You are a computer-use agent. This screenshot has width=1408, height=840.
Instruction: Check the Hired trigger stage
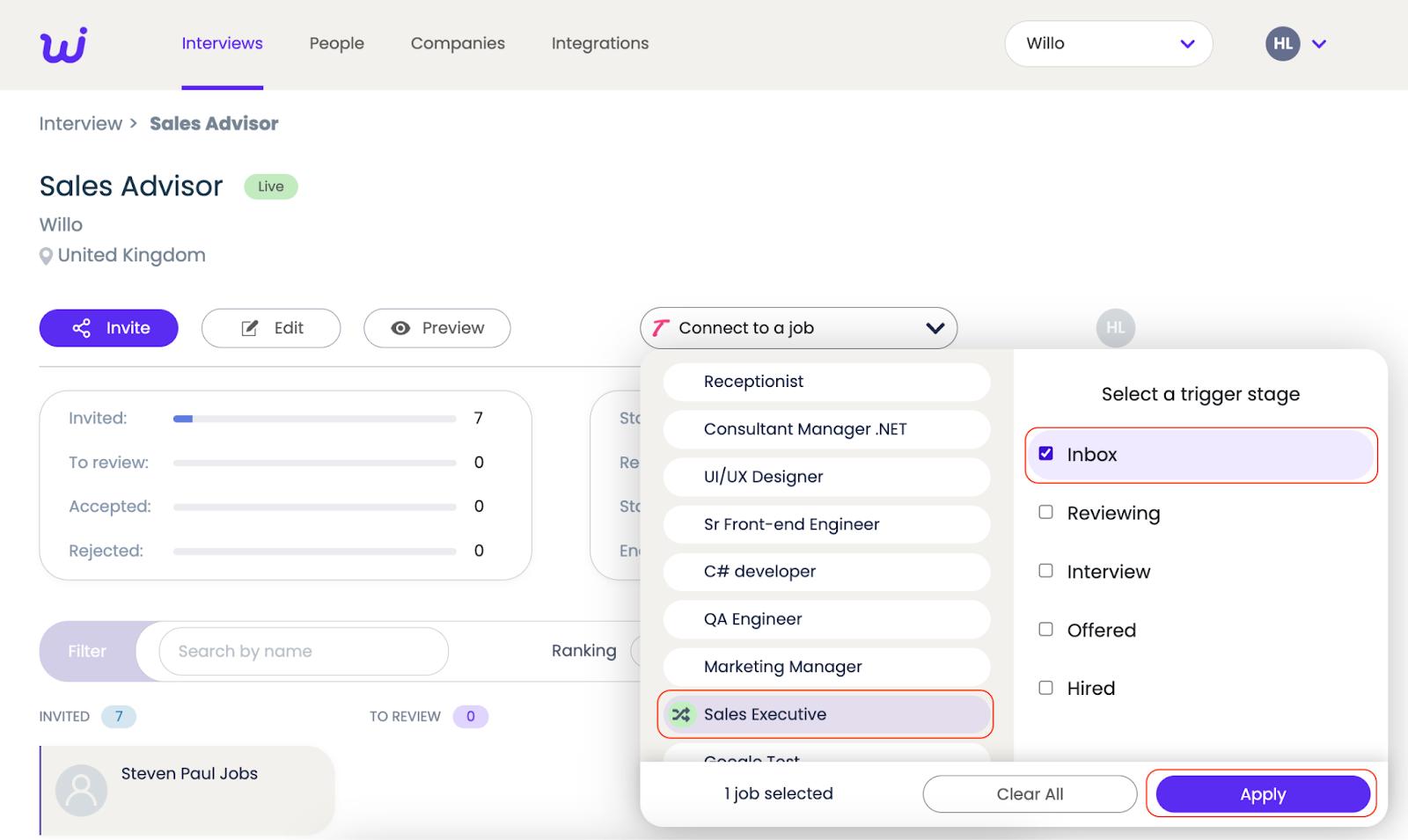click(1045, 688)
